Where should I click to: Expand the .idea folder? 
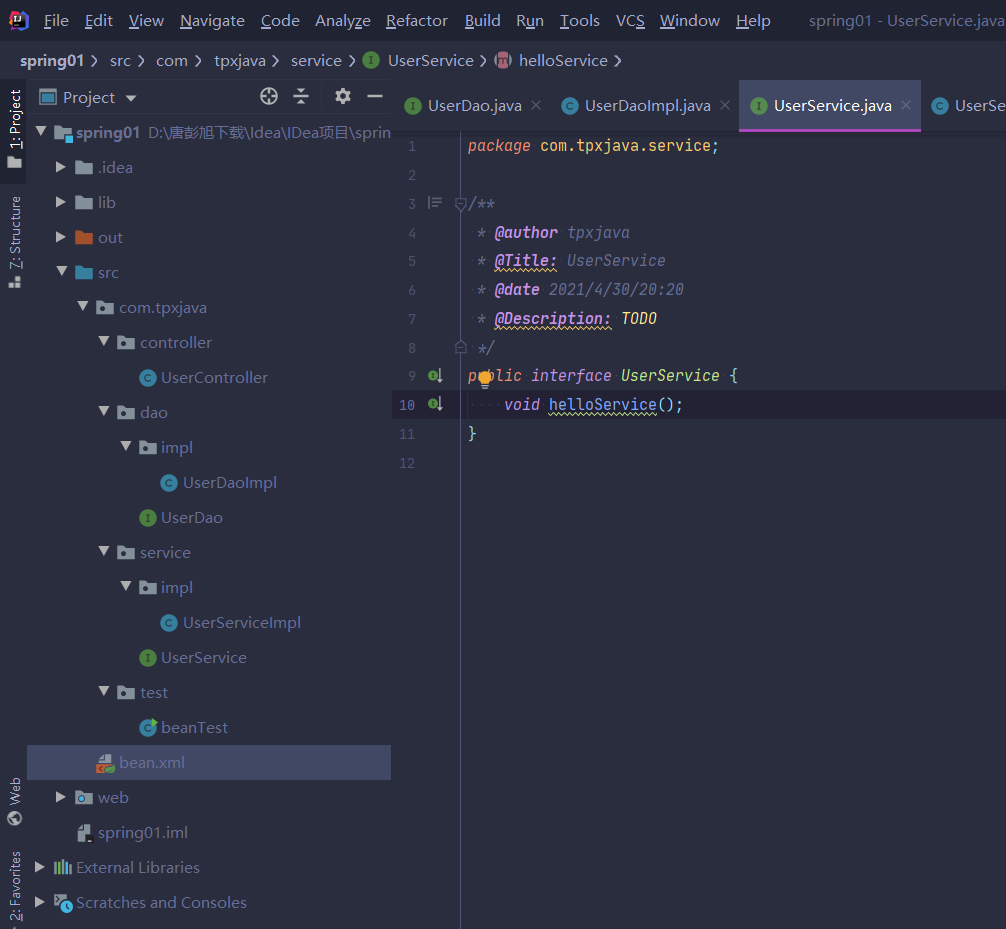click(x=60, y=167)
